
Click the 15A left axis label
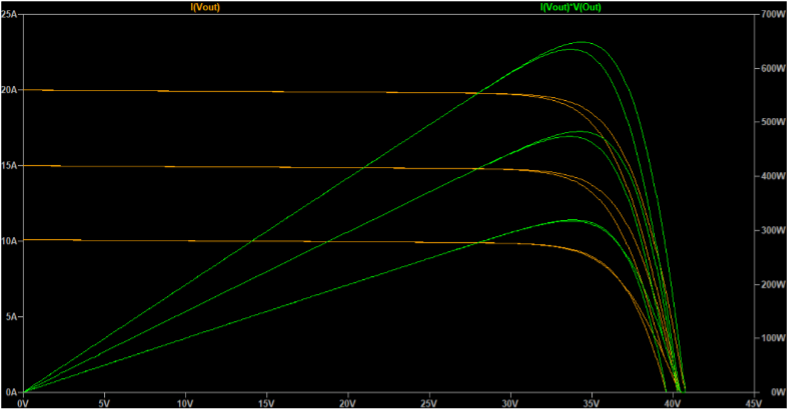(9, 166)
